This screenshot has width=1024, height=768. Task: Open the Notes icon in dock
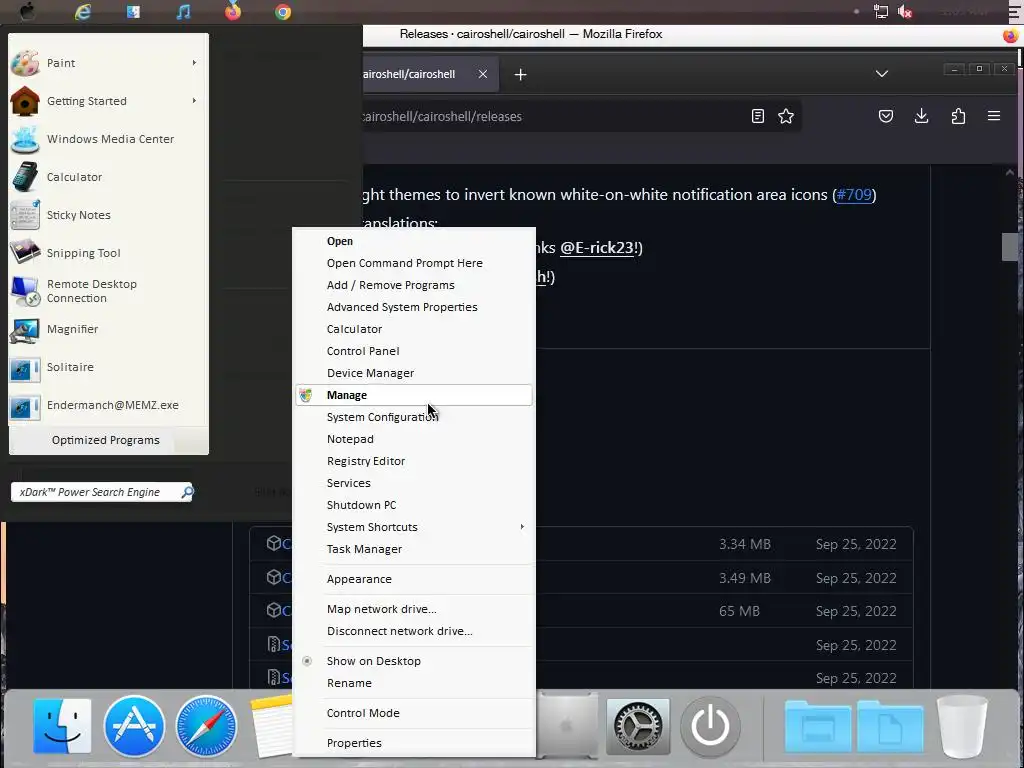271,726
